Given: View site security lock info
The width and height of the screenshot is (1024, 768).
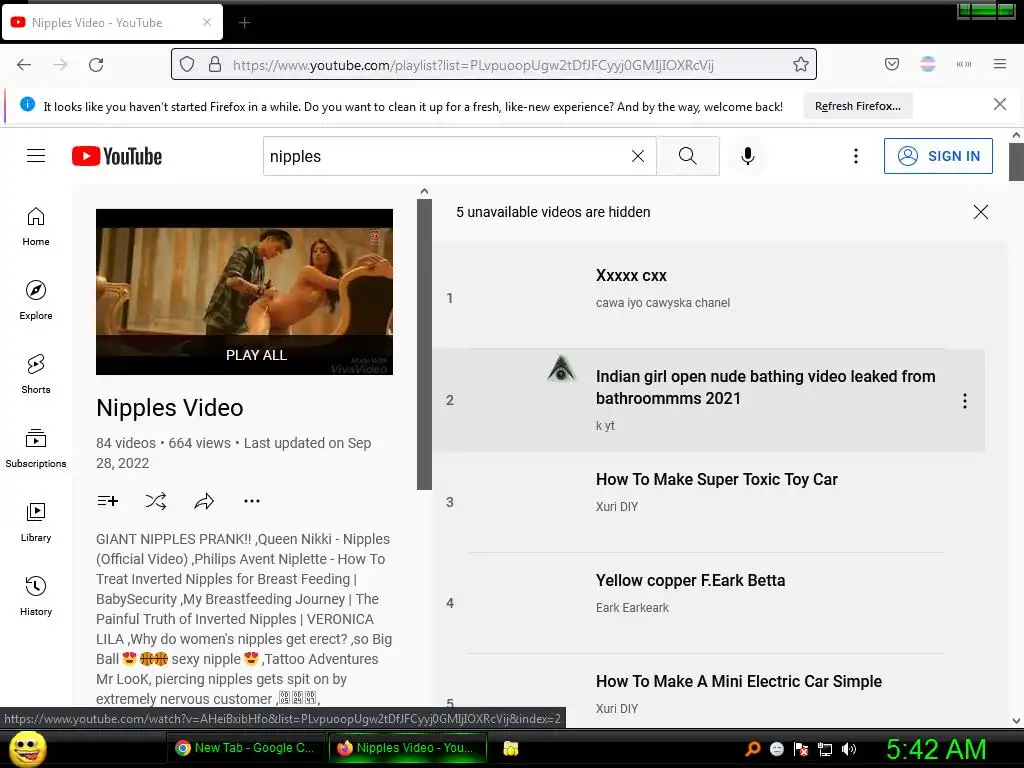Looking at the screenshot, I should tap(215, 64).
